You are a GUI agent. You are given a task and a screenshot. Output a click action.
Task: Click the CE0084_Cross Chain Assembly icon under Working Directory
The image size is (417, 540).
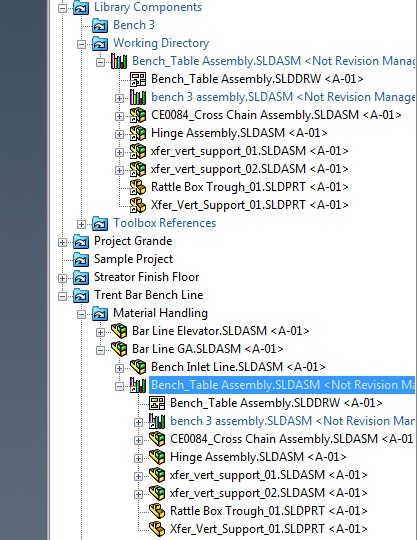pyautogui.click(x=138, y=115)
